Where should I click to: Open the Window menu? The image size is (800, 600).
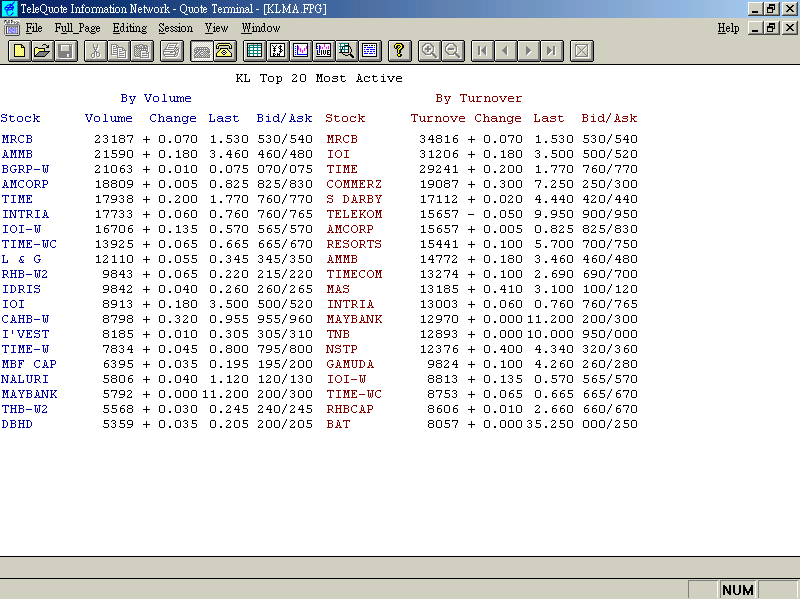(261, 28)
